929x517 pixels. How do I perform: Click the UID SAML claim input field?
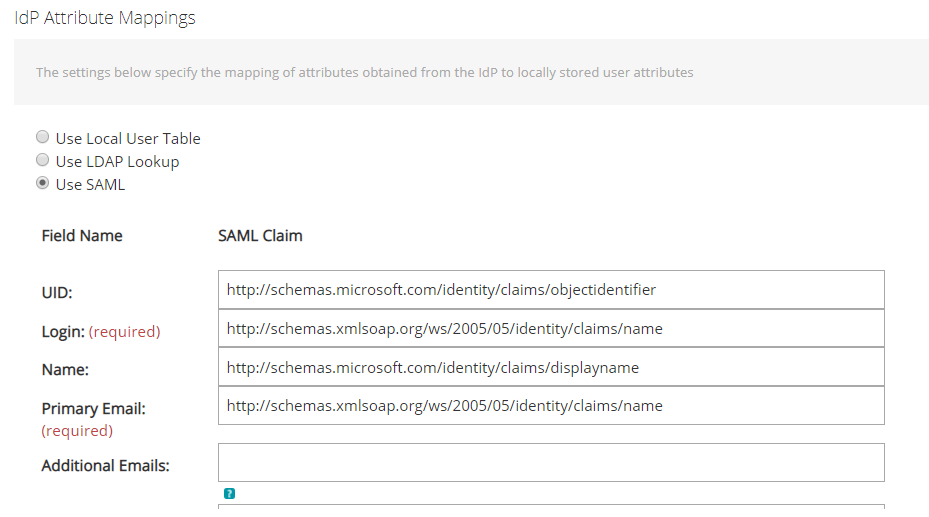pyautogui.click(x=551, y=290)
